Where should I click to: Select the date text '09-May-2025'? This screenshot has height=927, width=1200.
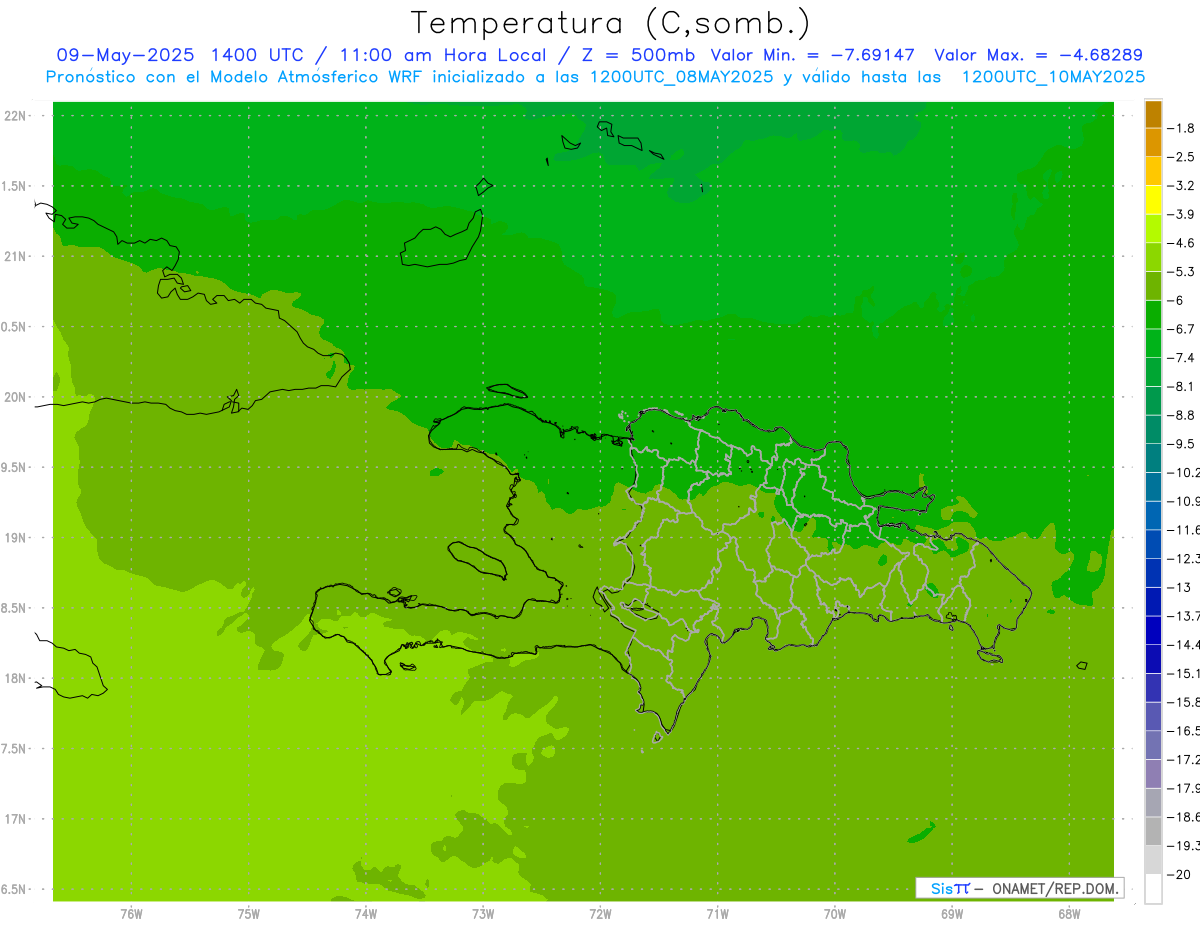(125, 55)
